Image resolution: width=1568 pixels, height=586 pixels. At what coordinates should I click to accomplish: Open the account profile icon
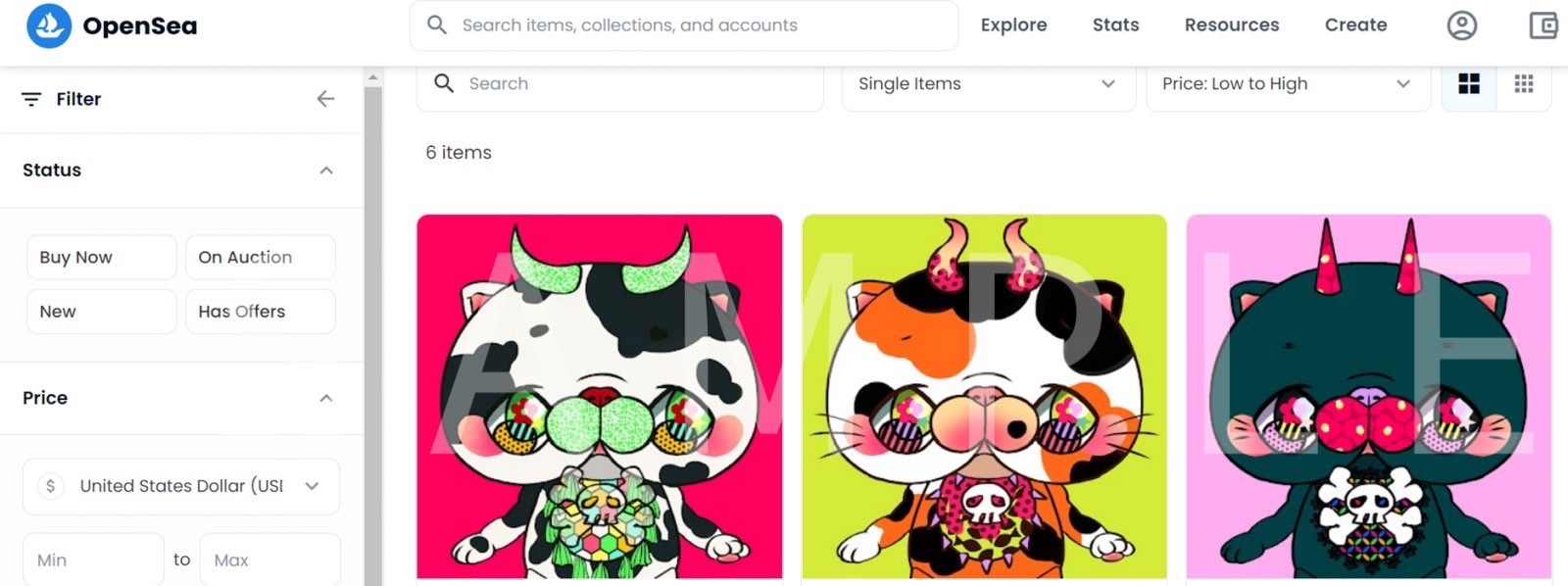(x=1461, y=25)
